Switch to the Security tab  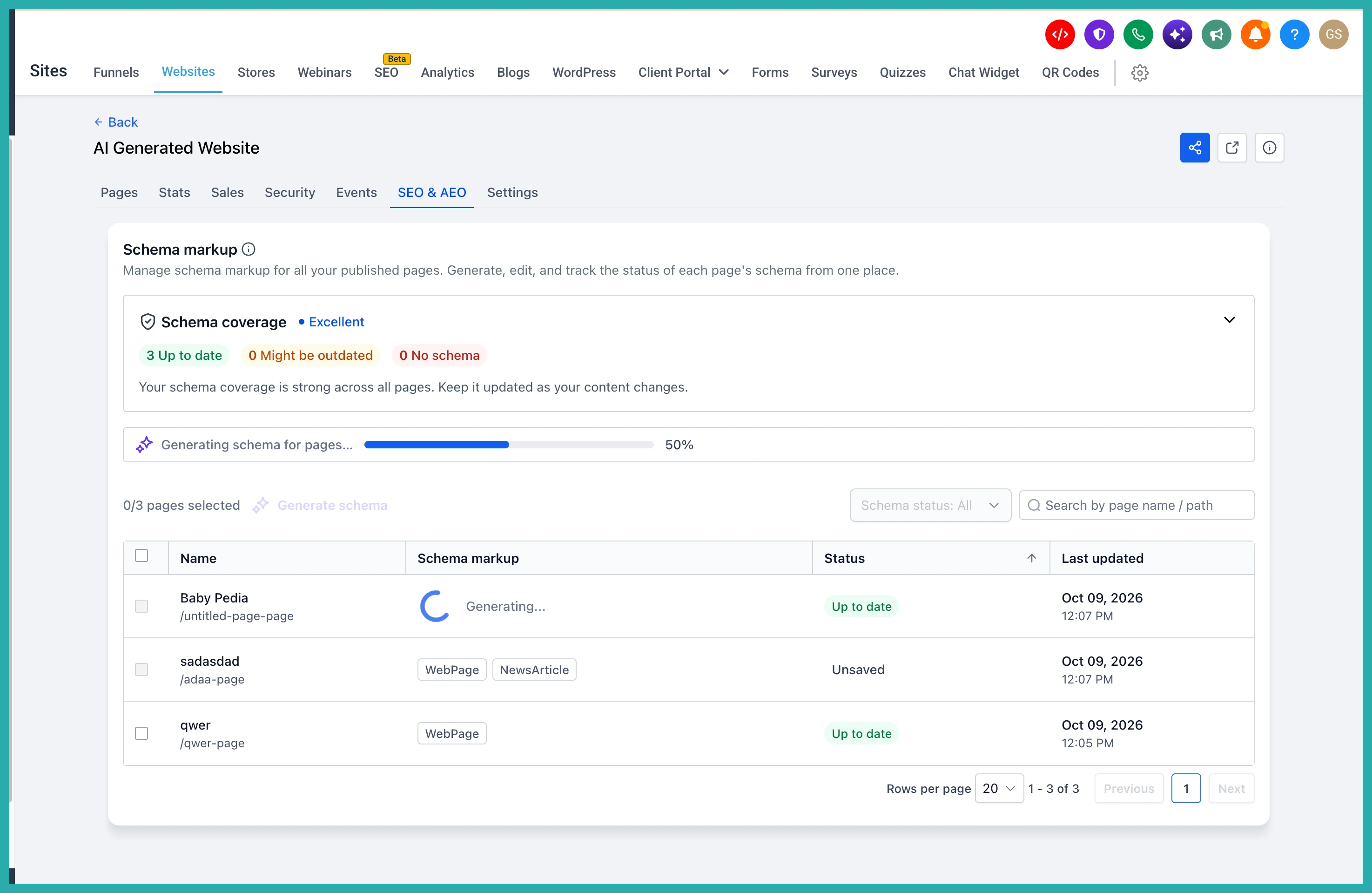click(x=289, y=193)
